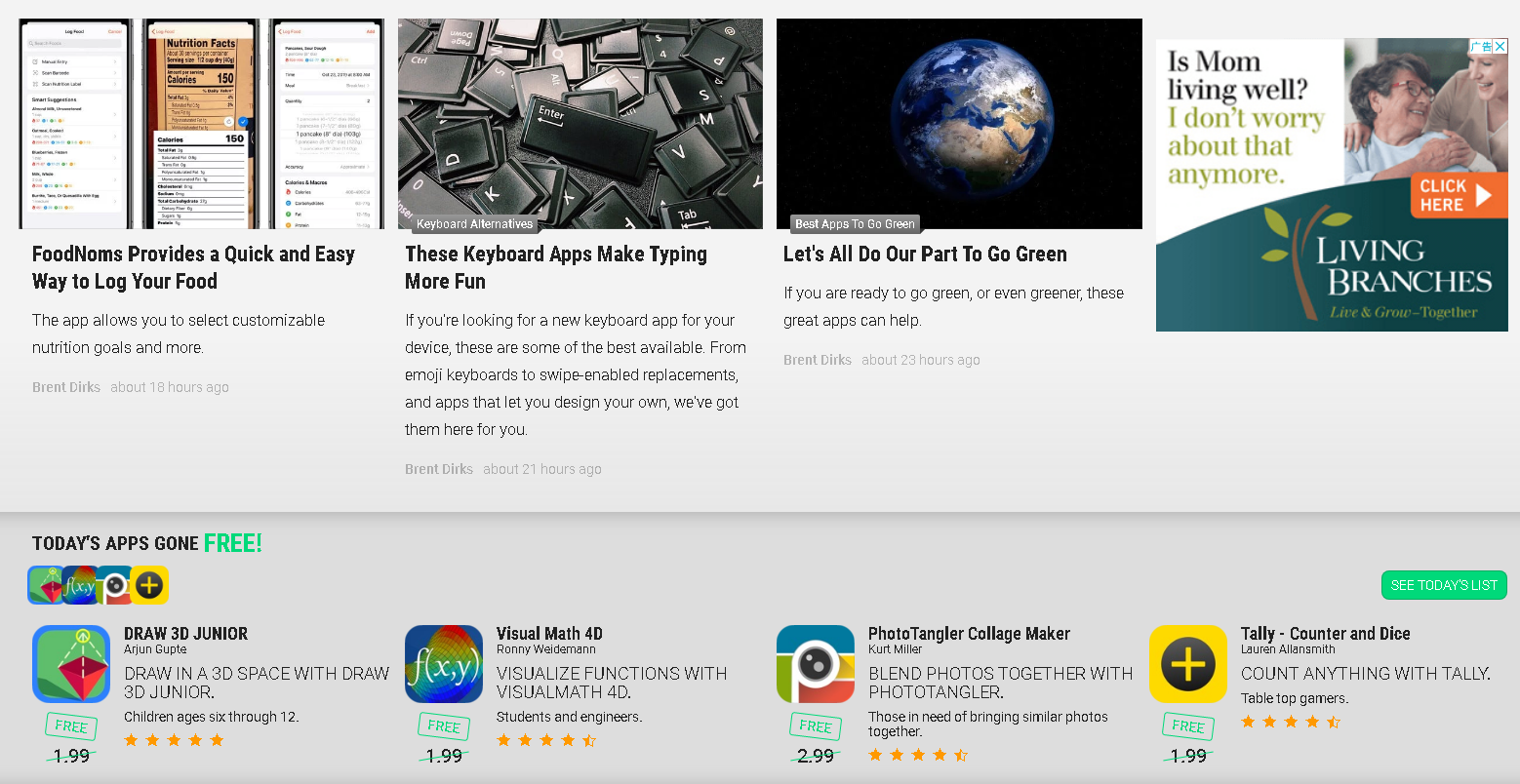Click 'about 18 hours ago' timestamp
Viewport: 1520px width, 784px height.
click(x=170, y=387)
